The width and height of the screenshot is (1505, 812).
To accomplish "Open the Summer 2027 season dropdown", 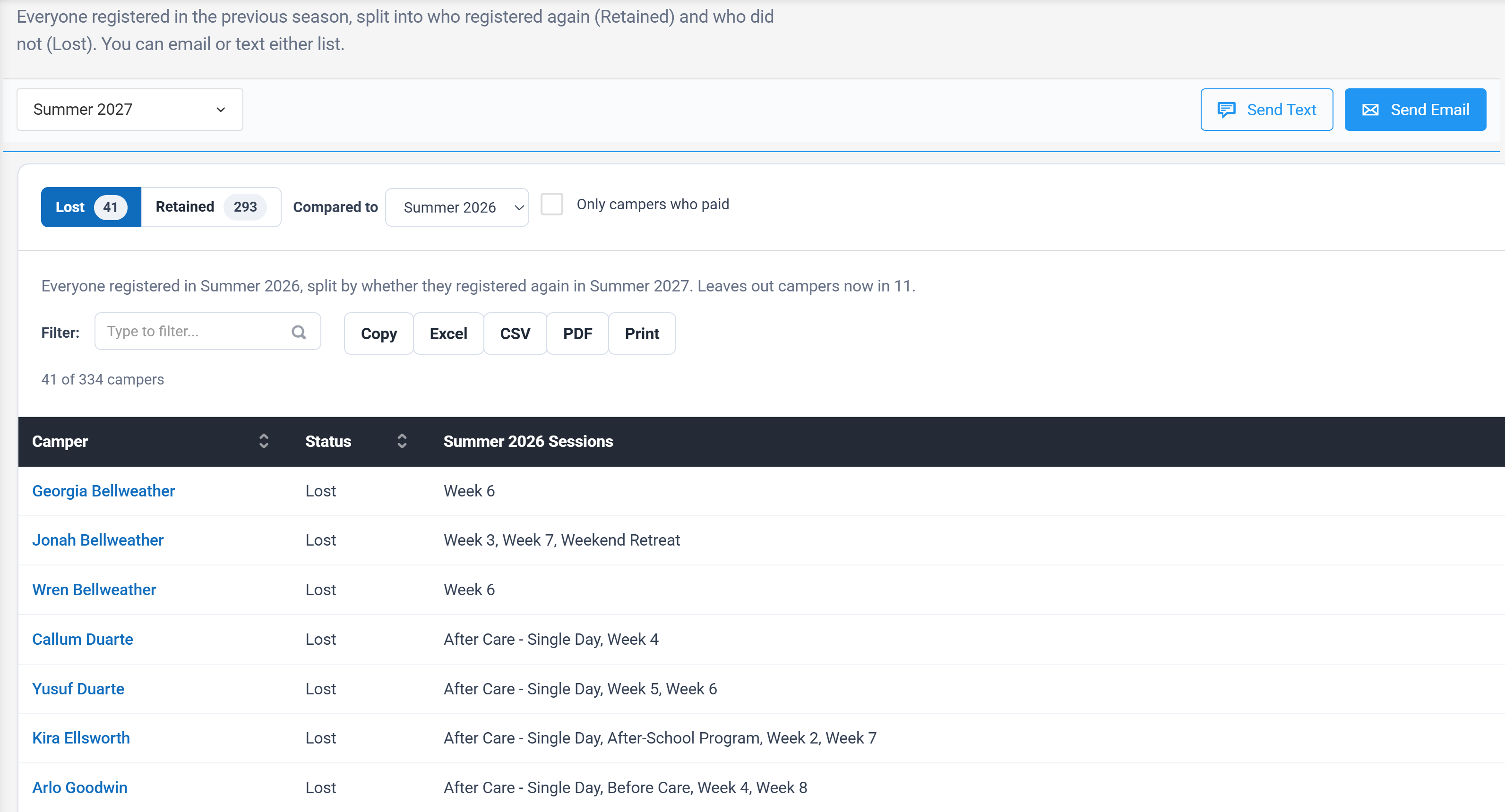I will tap(129, 109).
